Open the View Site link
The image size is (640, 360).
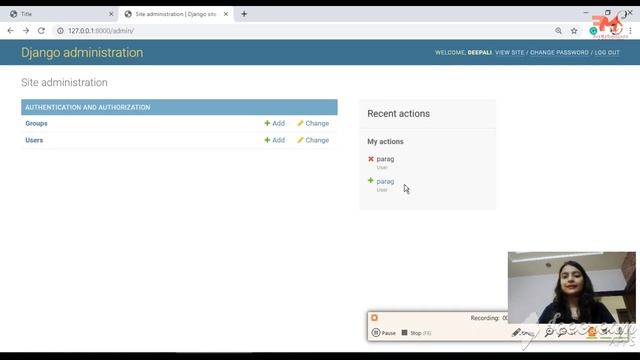[509, 52]
